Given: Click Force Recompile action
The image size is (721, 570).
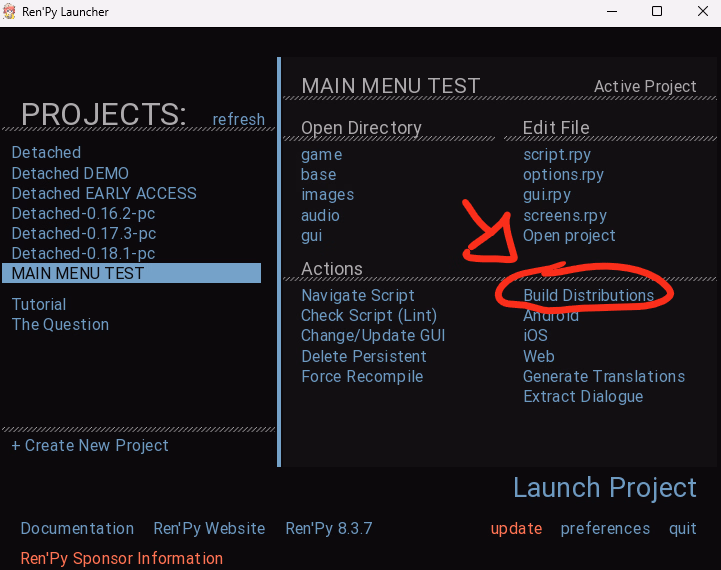Looking at the screenshot, I should (x=362, y=377).
